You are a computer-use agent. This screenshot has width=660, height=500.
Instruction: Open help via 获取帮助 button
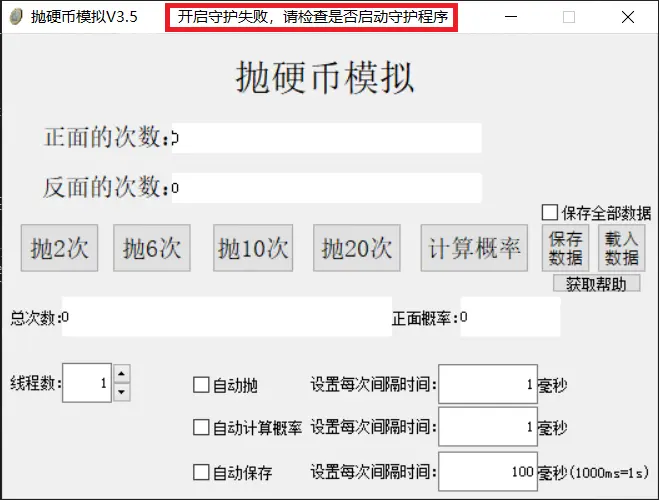(596, 283)
